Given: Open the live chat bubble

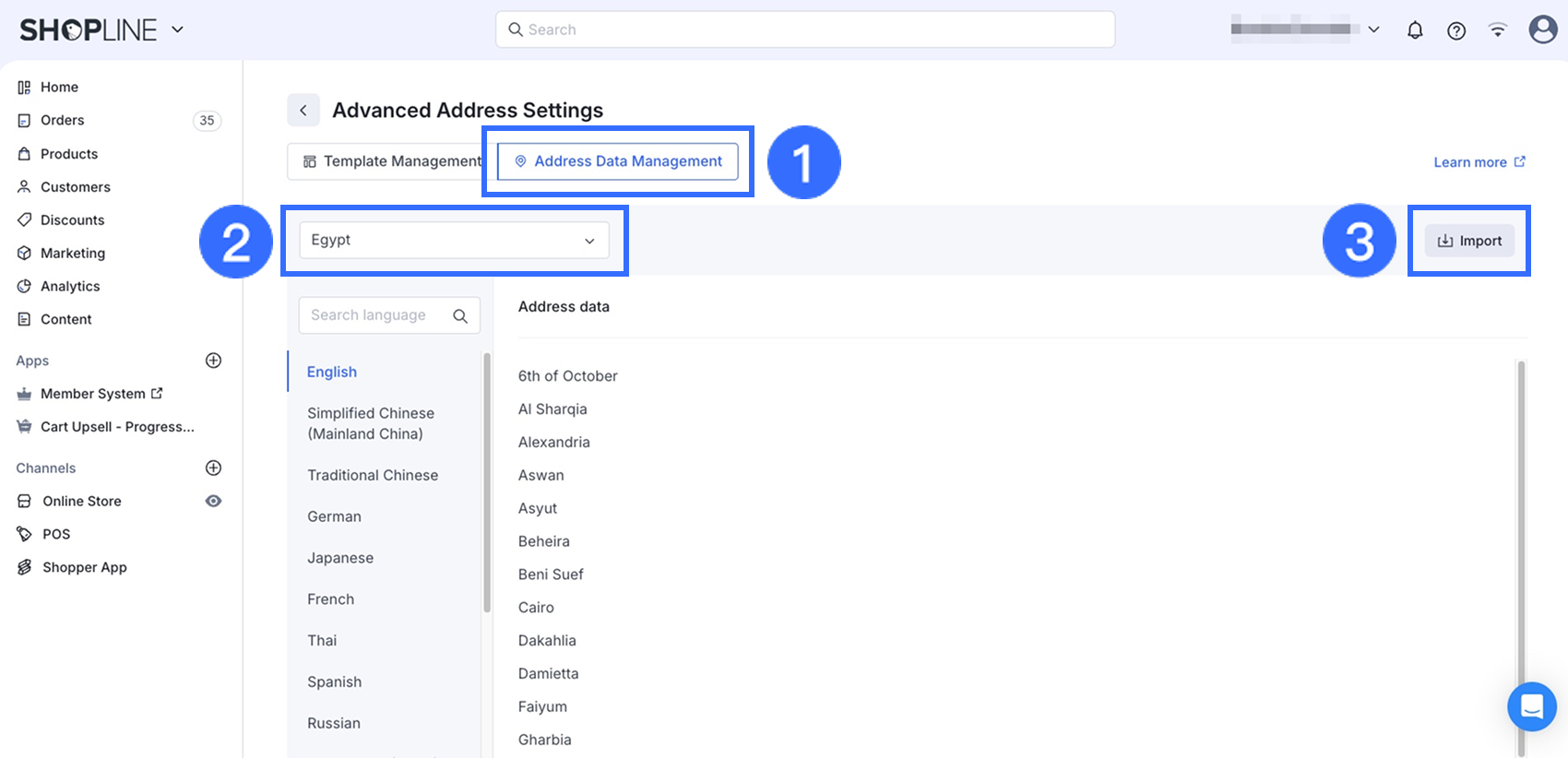Looking at the screenshot, I should [1531, 706].
